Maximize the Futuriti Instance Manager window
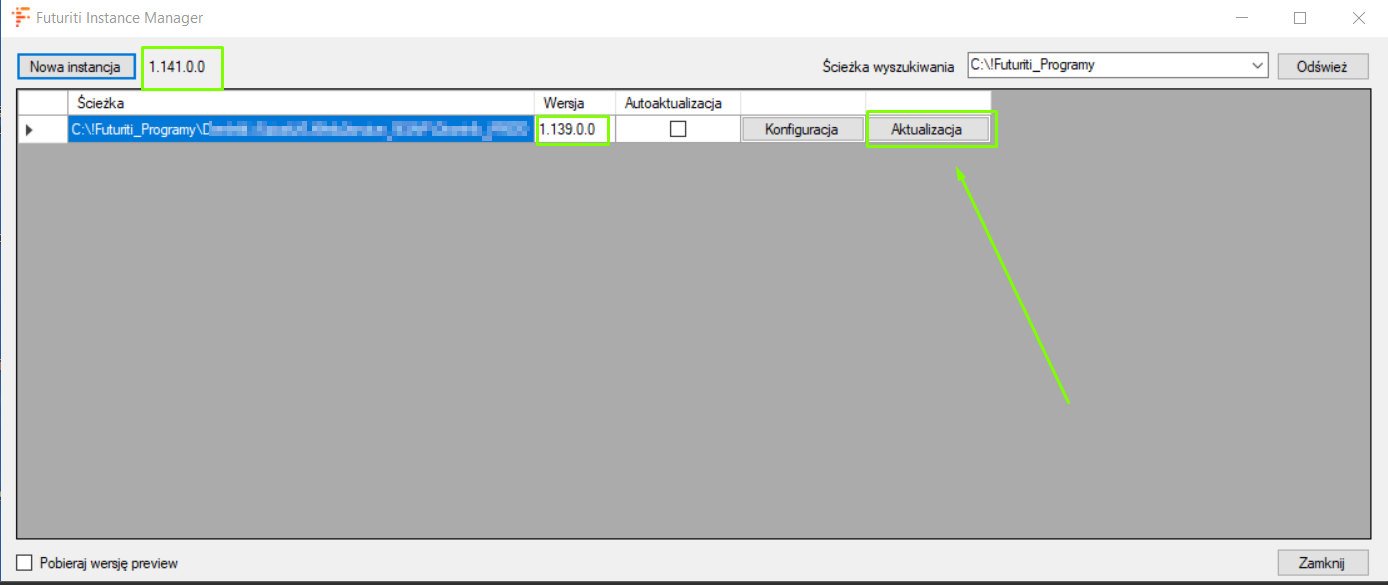This screenshot has width=1388, height=585. pyautogui.click(x=1300, y=18)
